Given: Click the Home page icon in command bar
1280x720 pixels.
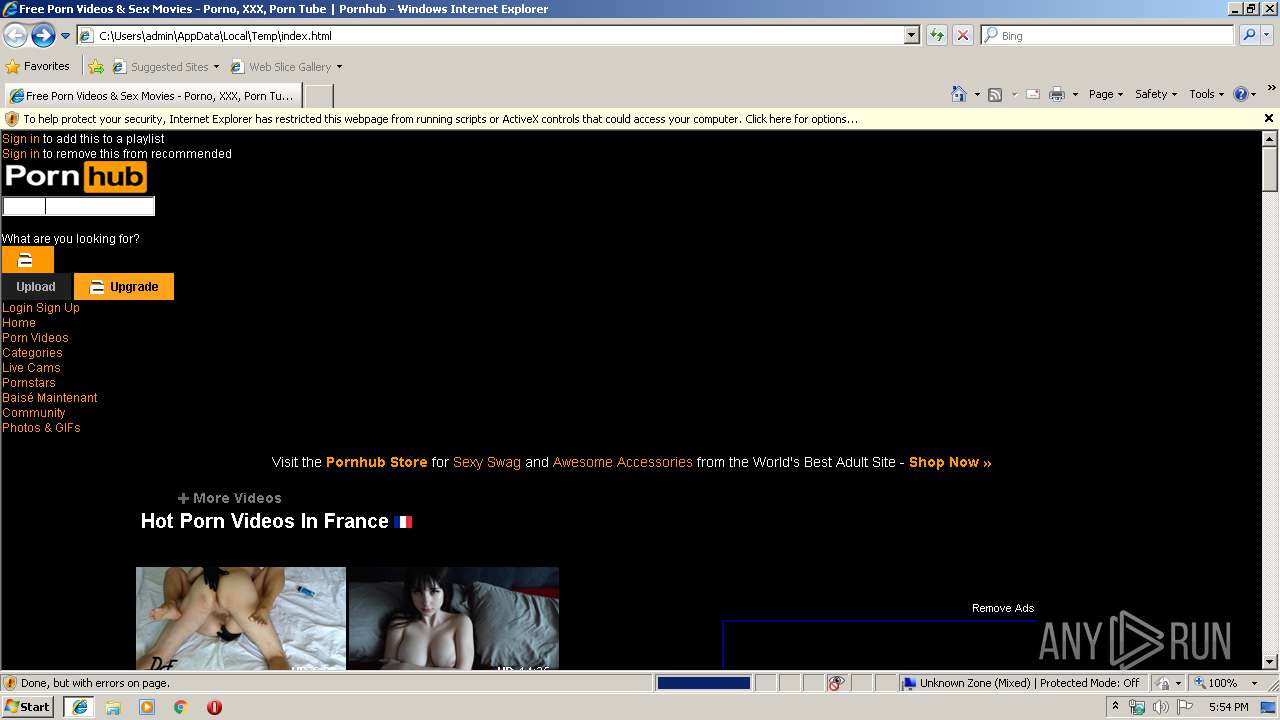Looking at the screenshot, I should tap(959, 94).
